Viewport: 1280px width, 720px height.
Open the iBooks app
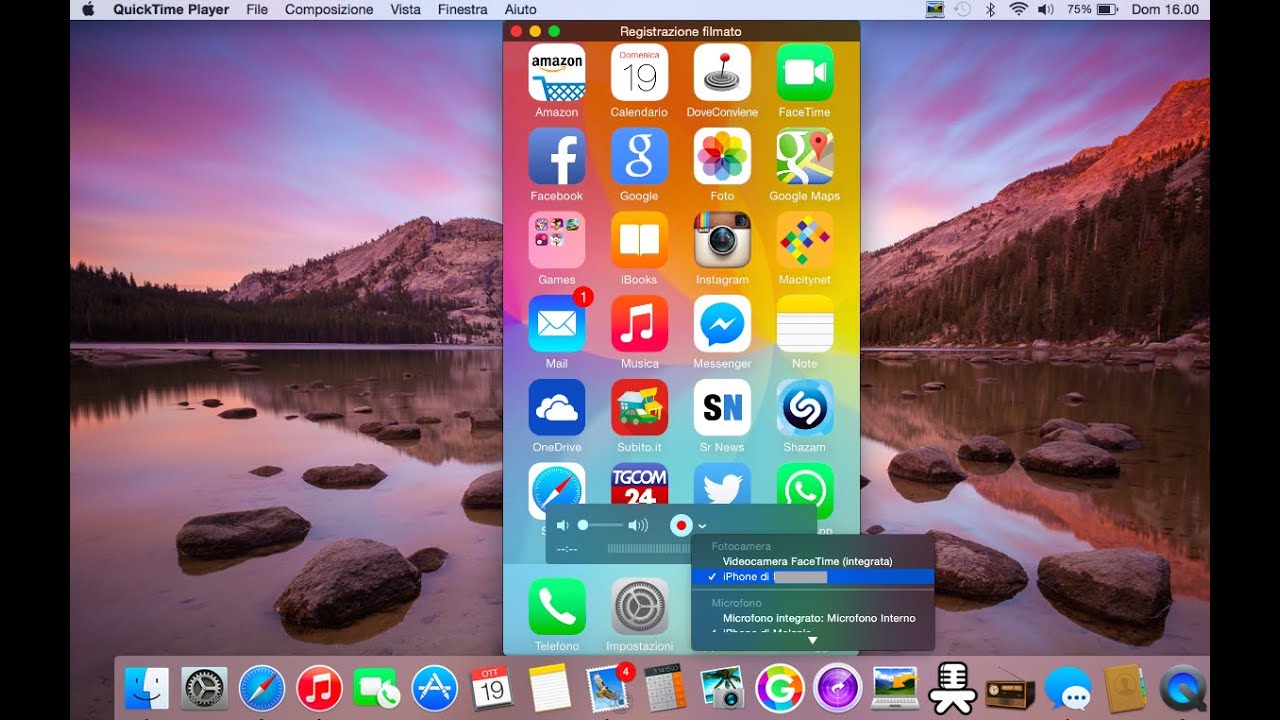coord(639,240)
